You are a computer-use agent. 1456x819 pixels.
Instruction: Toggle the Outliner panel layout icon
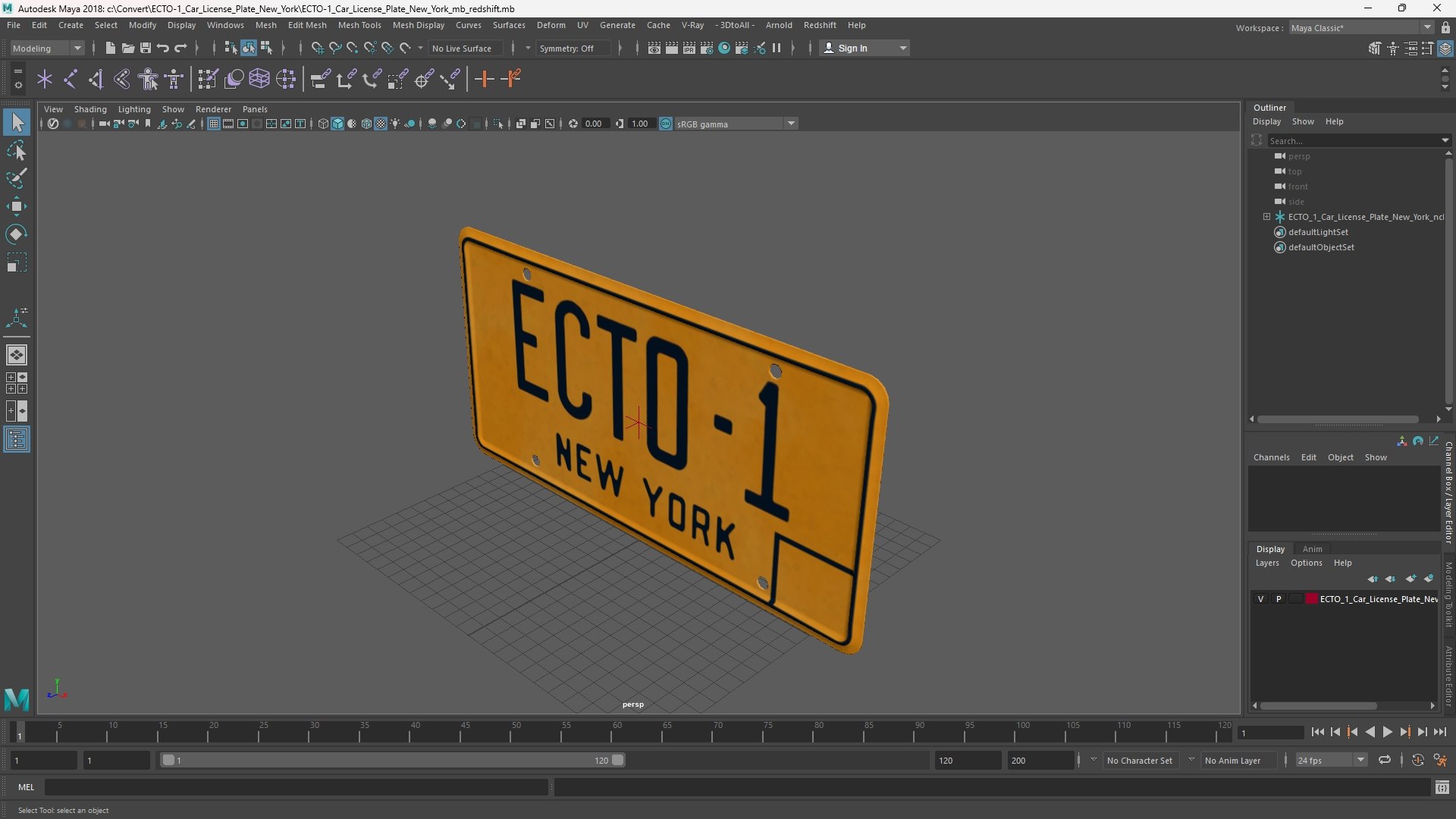click(x=17, y=439)
